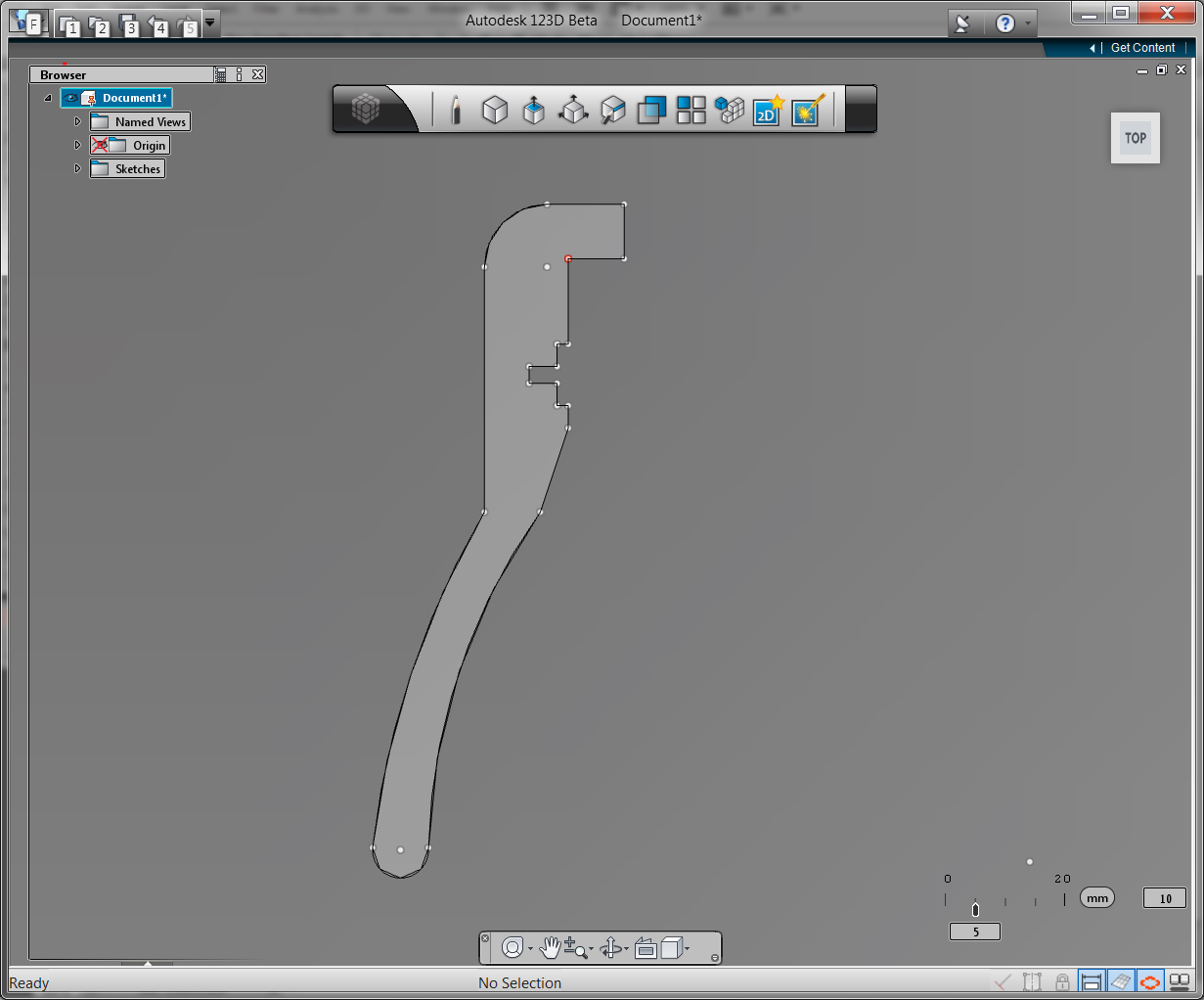Expand the Sketches folder
This screenshot has height=1000, width=1204.
pos(77,168)
